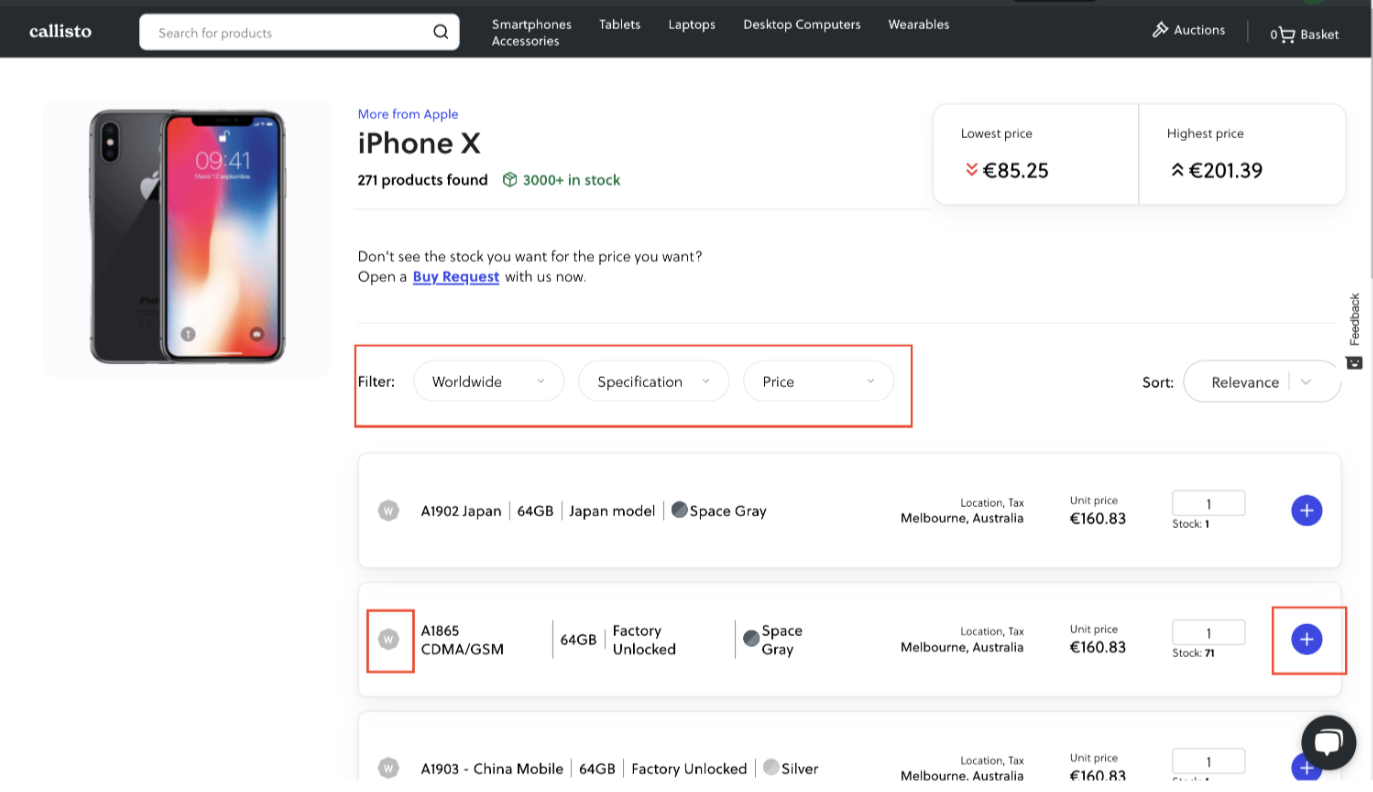The image size is (1373, 792).
Task: Click the W badge on A1865 CDMA/GSM row
Action: (388, 639)
